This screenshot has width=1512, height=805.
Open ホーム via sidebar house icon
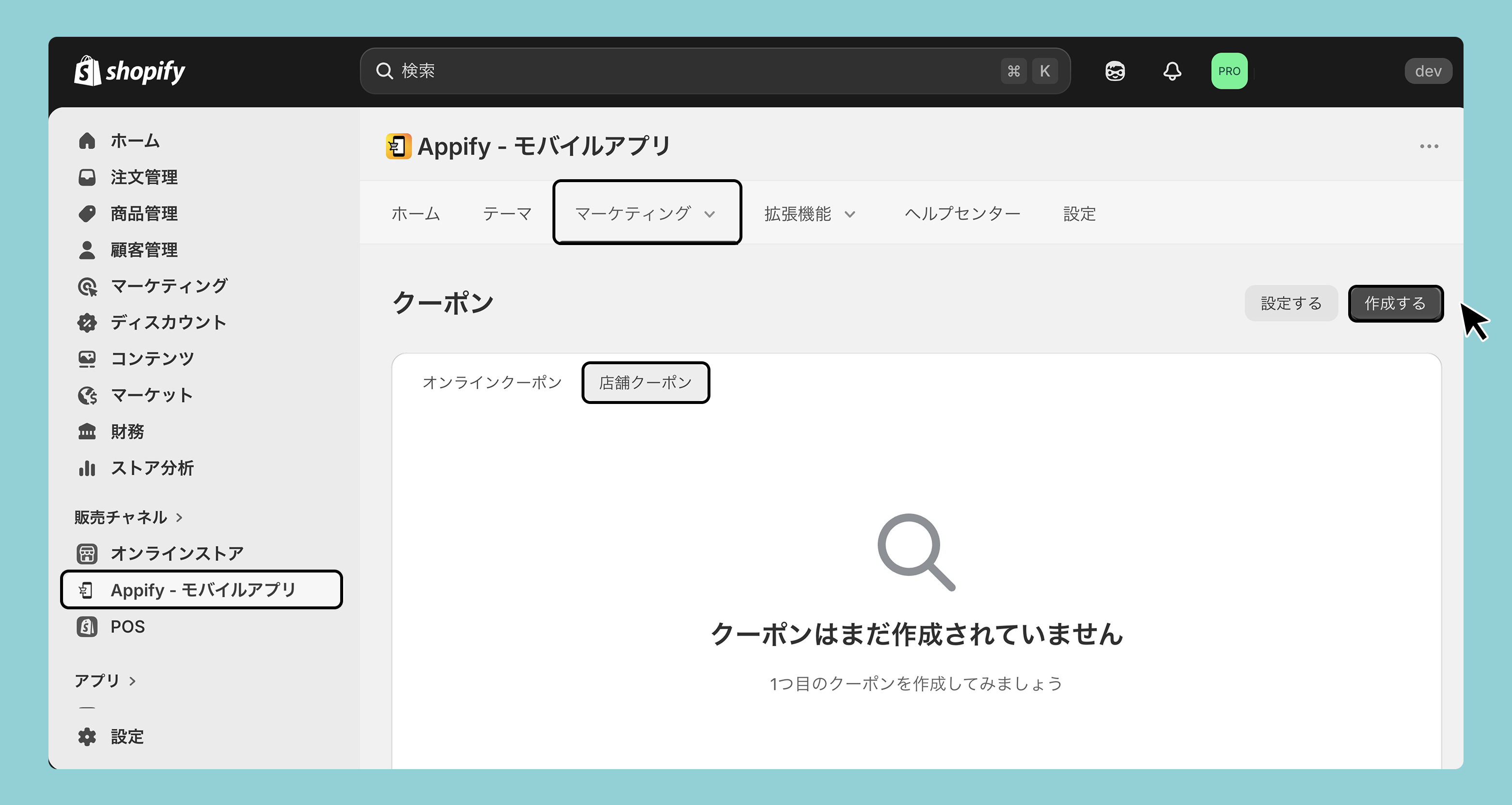tap(87, 141)
